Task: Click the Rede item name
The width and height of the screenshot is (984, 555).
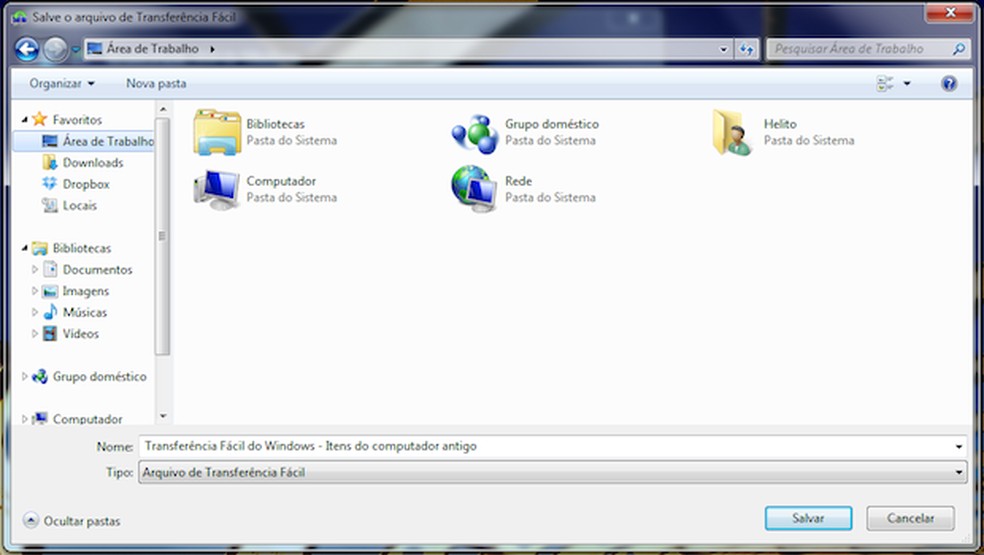Action: pos(518,181)
